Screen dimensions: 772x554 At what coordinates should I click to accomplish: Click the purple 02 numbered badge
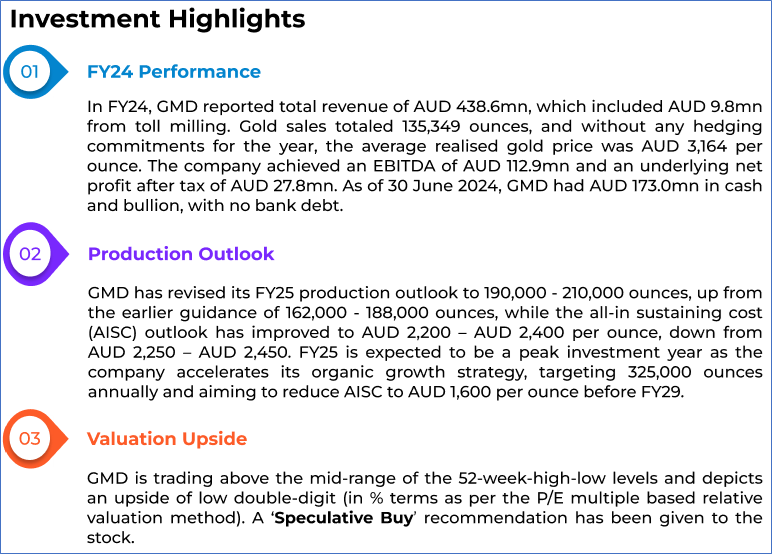click(x=35, y=254)
